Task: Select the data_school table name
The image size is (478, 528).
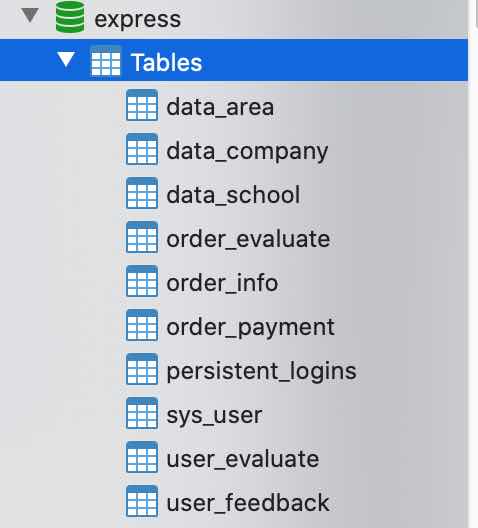Action: (x=233, y=195)
